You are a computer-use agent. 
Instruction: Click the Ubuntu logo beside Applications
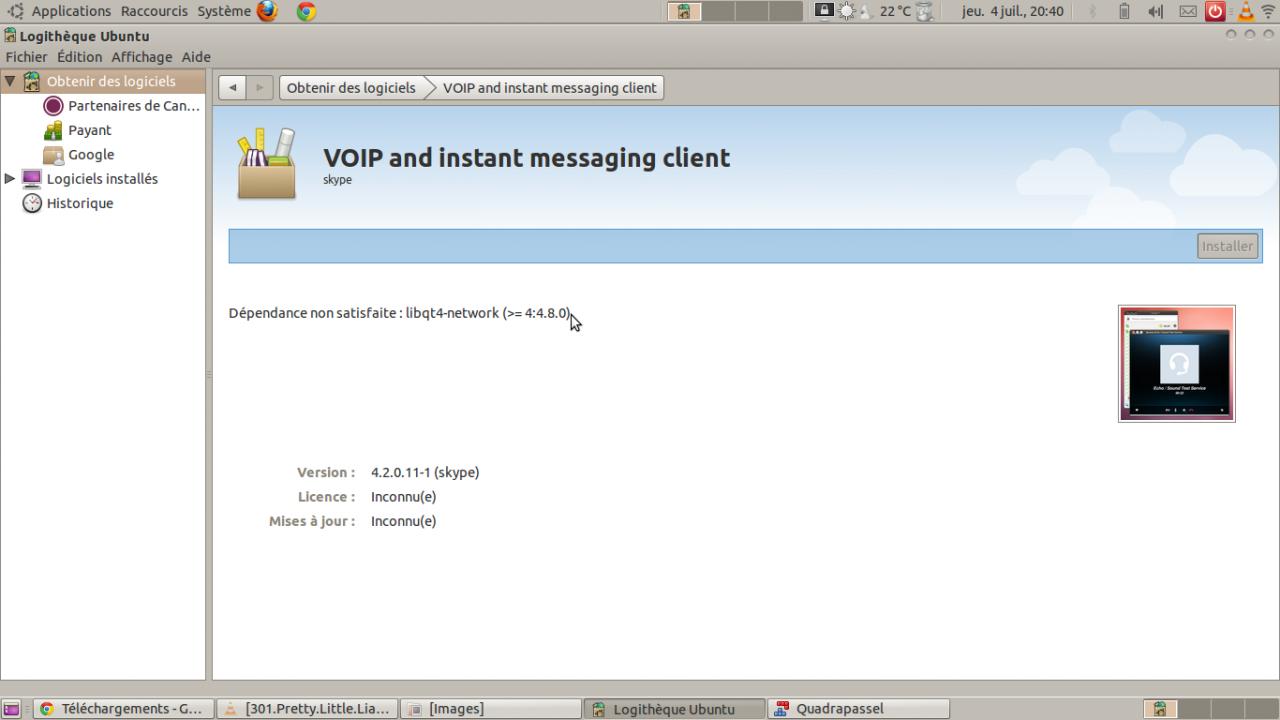click(16, 11)
